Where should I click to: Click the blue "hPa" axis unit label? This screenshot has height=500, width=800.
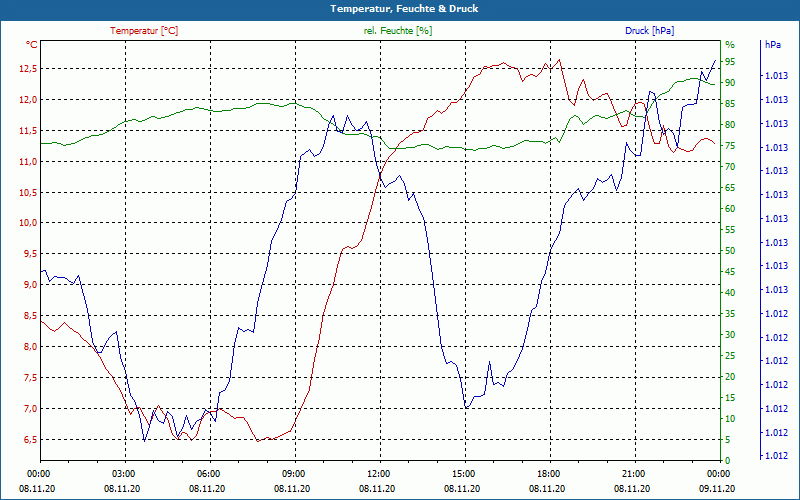[772, 45]
